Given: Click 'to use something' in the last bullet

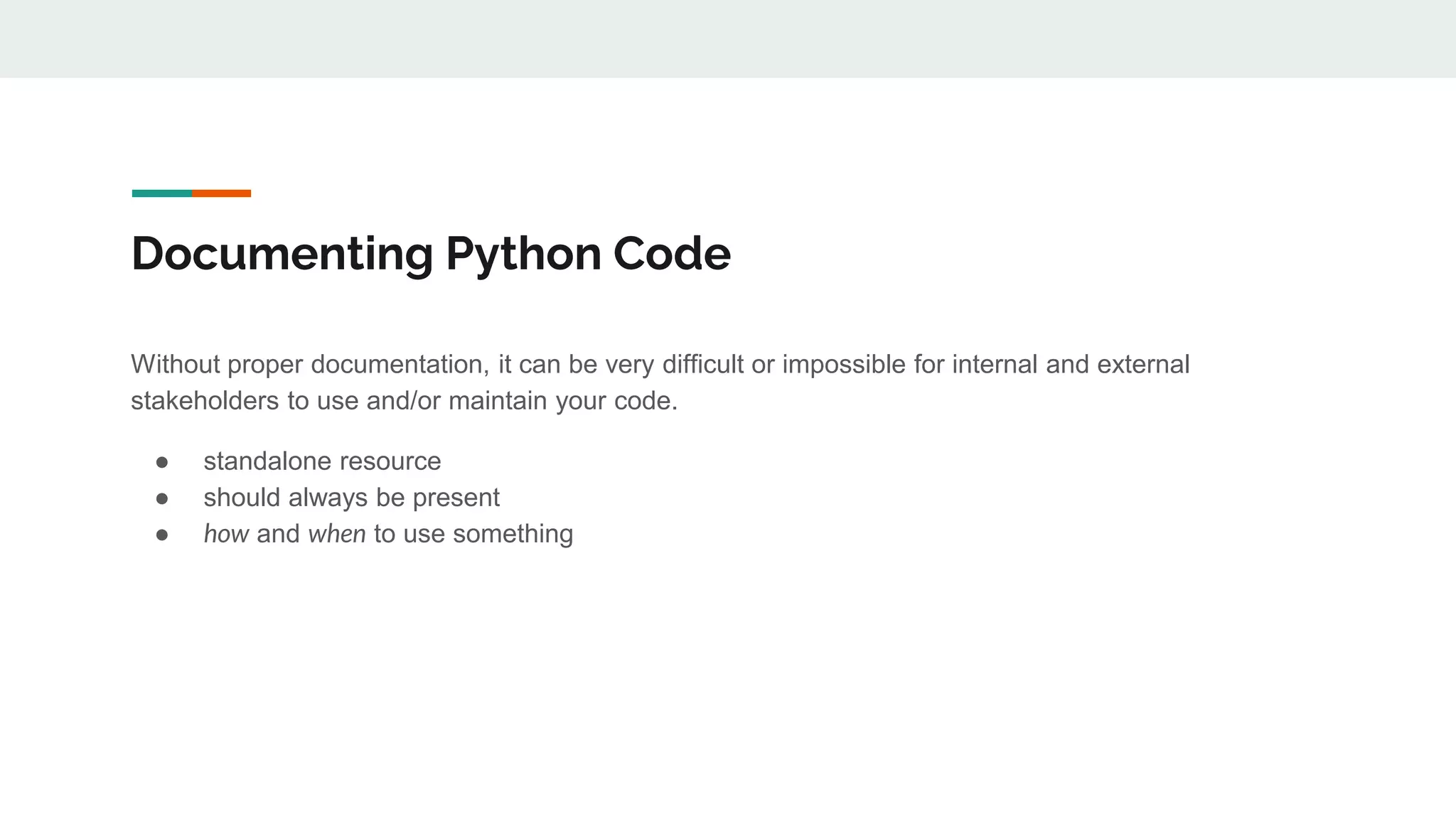Looking at the screenshot, I should tap(473, 534).
